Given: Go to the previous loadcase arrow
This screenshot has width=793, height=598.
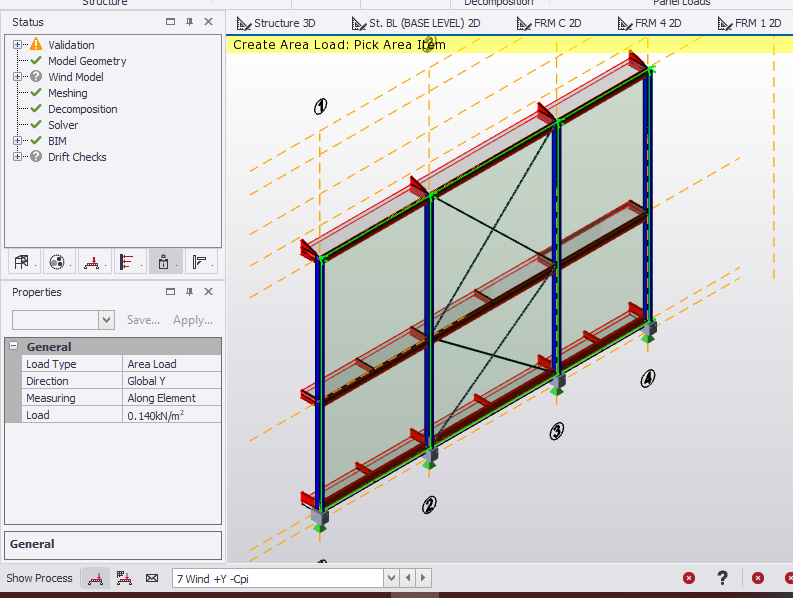Looking at the screenshot, I should pyautogui.click(x=408, y=578).
